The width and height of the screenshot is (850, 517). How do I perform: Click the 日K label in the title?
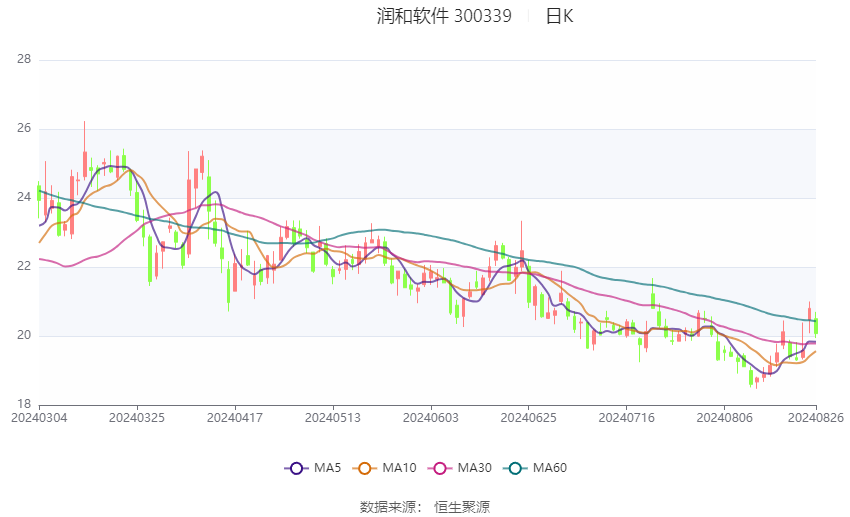tap(559, 16)
